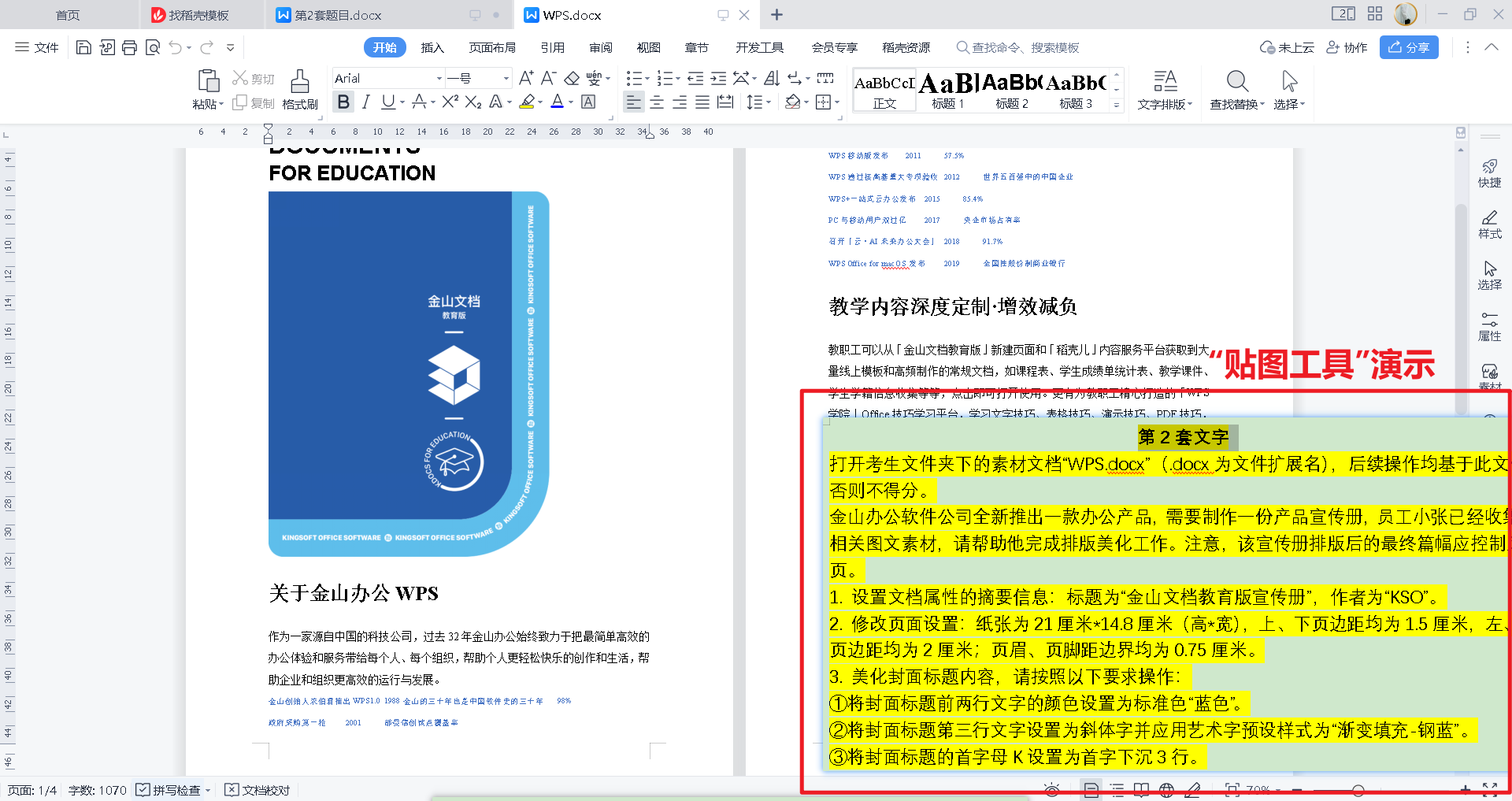Expand line spacing dropdown arrow
This screenshot has width=1512, height=801.
tap(768, 102)
